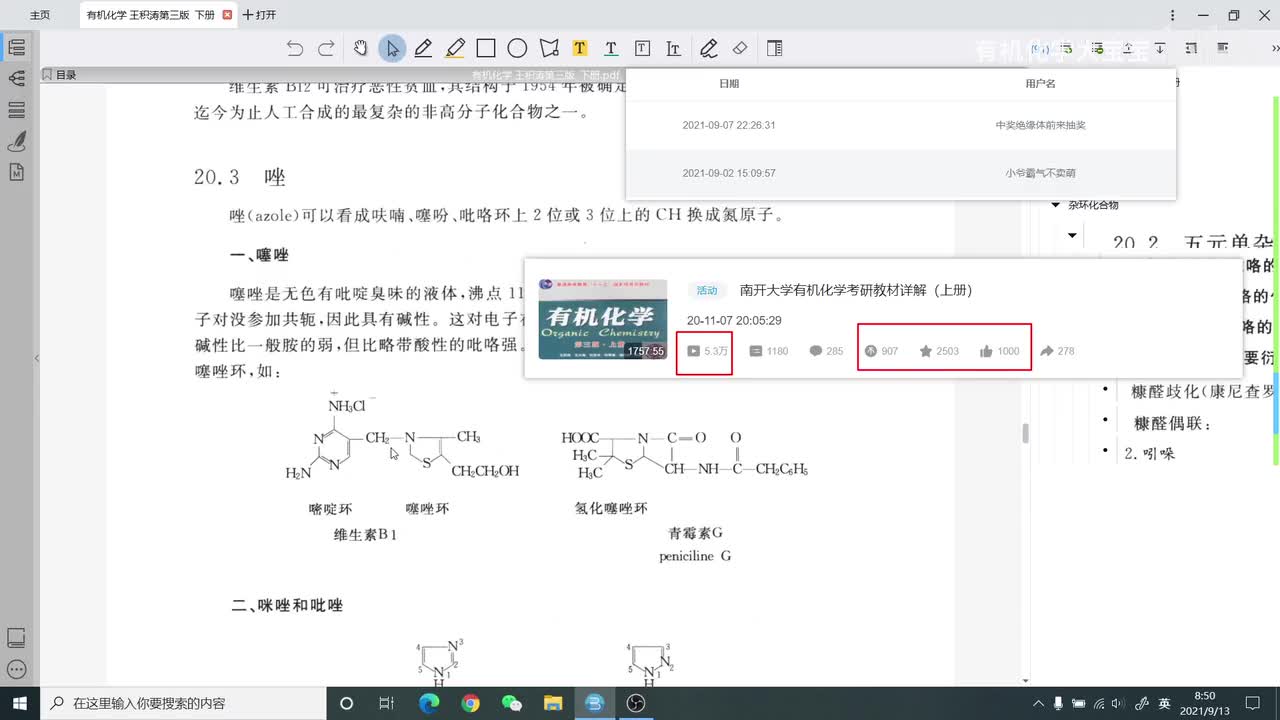The image size is (1280, 720).
Task: Click the bookmark icon beside 目录
Action: pyautogui.click(x=47, y=75)
